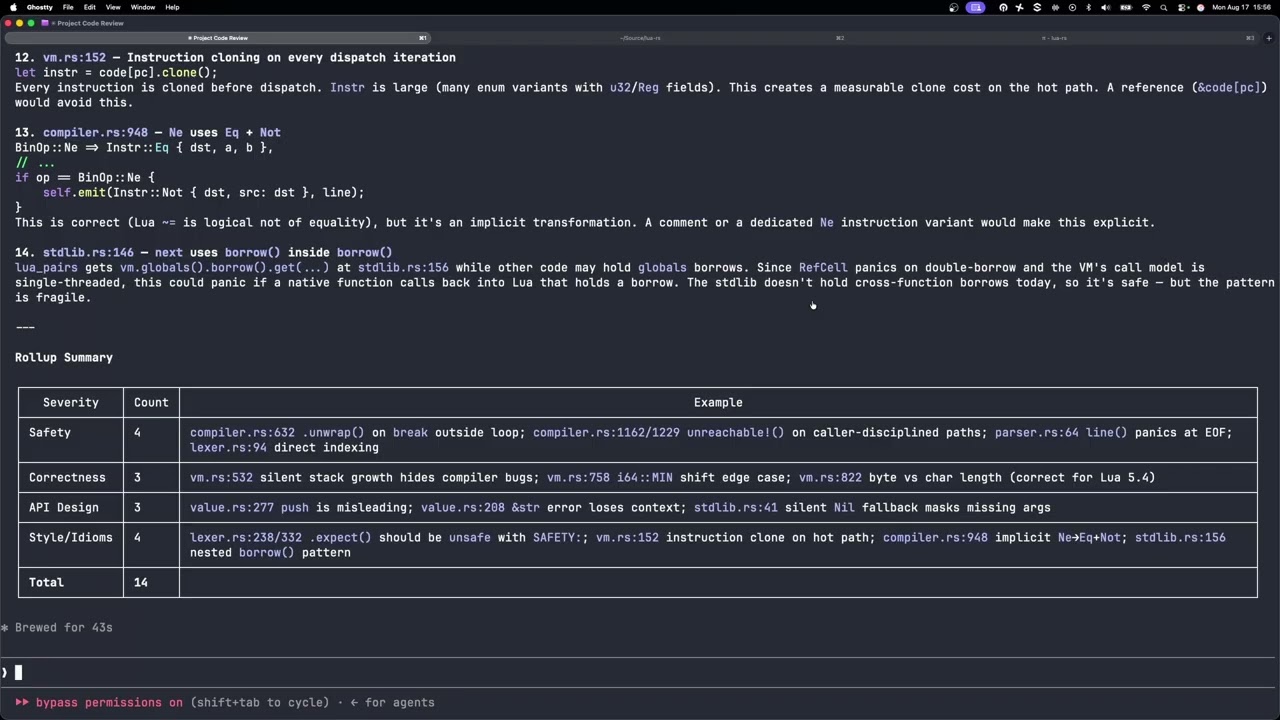The width and height of the screenshot is (1280, 720).
Task: Click 'compiler.rs:948' in item 13 heading
Action: 95,132
